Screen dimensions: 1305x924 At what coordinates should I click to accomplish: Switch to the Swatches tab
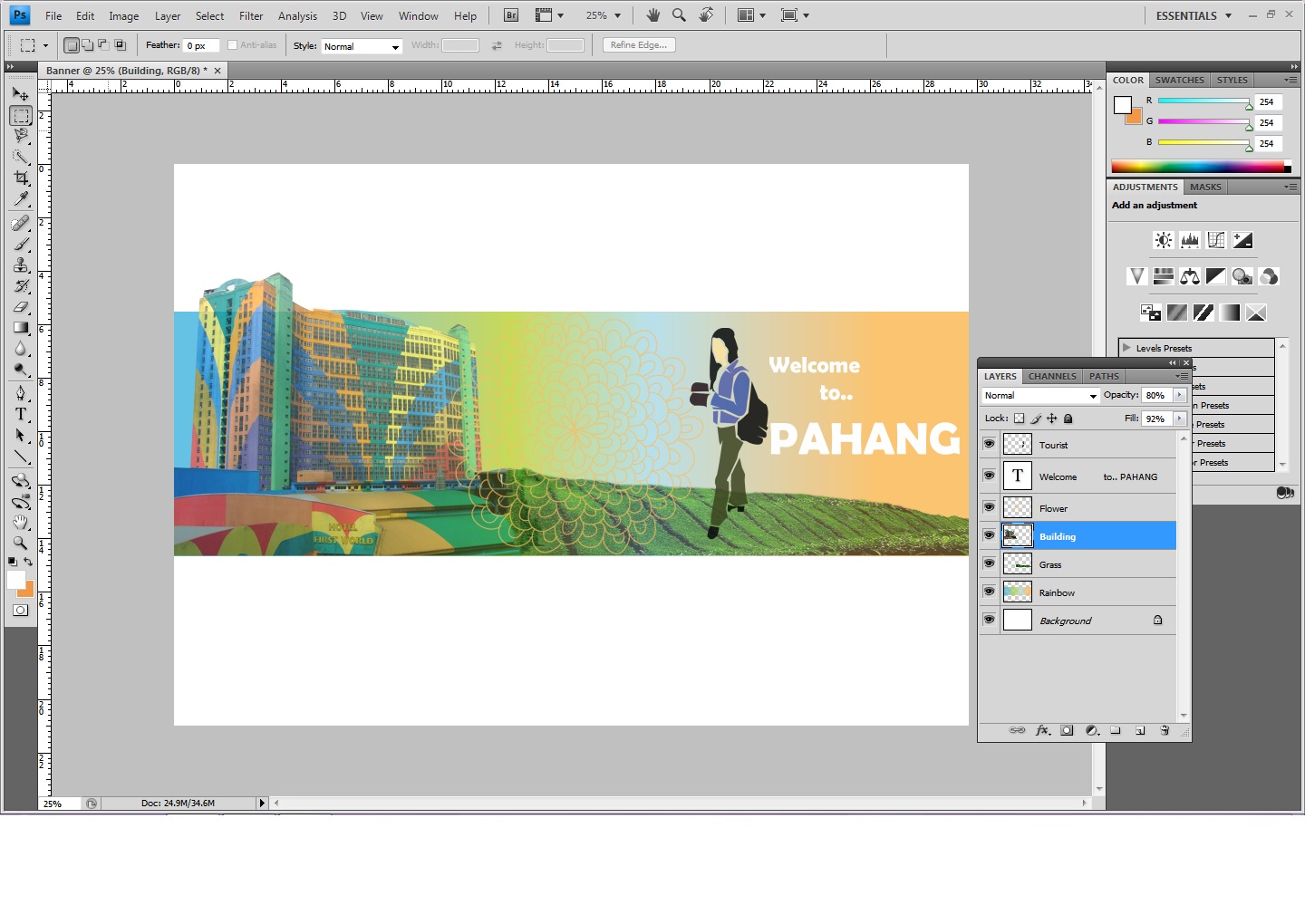(x=1179, y=80)
